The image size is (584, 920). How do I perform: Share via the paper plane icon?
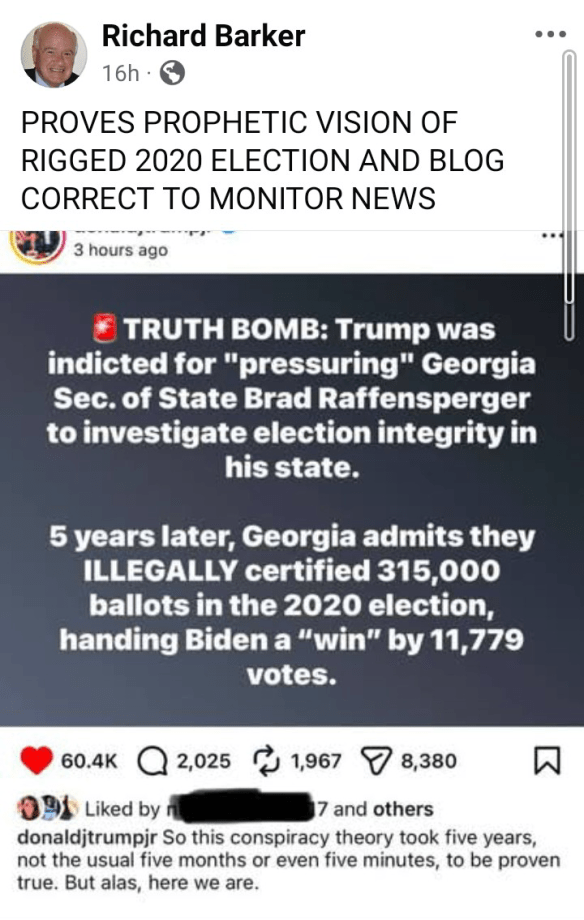pyautogui.click(x=375, y=761)
